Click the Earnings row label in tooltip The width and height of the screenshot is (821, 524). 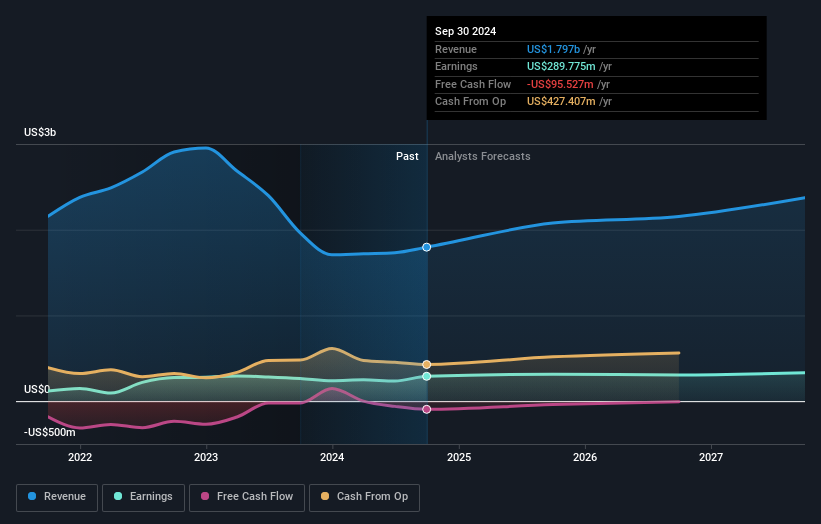click(456, 66)
